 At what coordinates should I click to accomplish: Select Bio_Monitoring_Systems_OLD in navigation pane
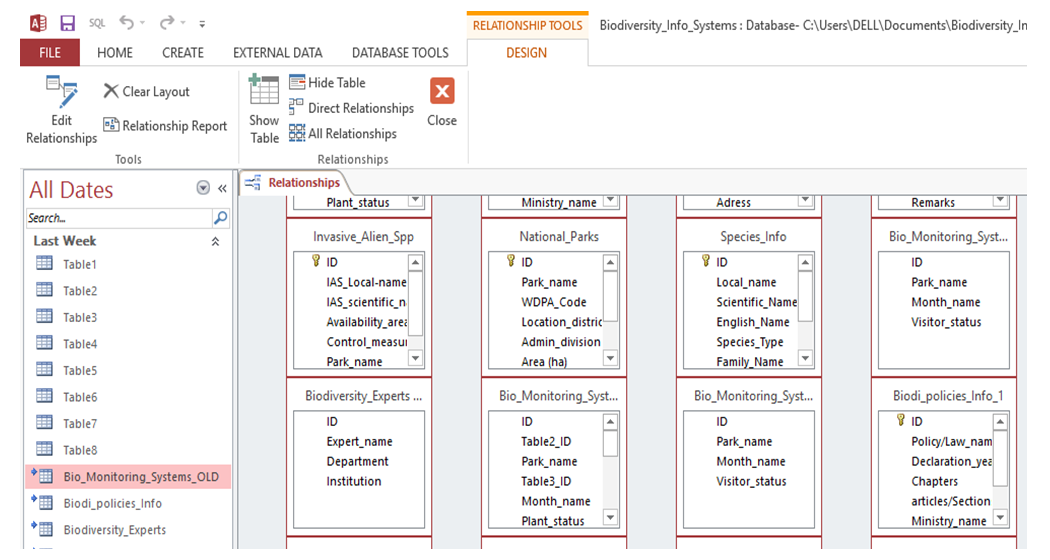[140, 477]
